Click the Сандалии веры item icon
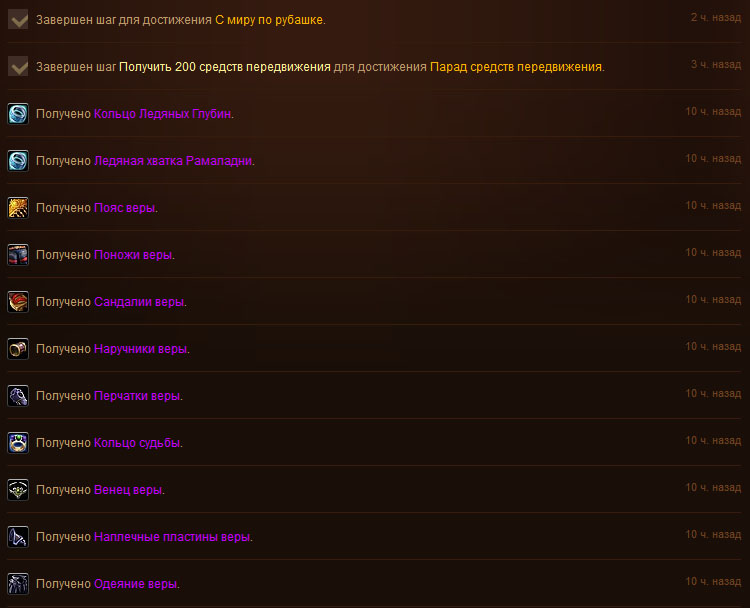This screenshot has height=608, width=750. point(18,302)
